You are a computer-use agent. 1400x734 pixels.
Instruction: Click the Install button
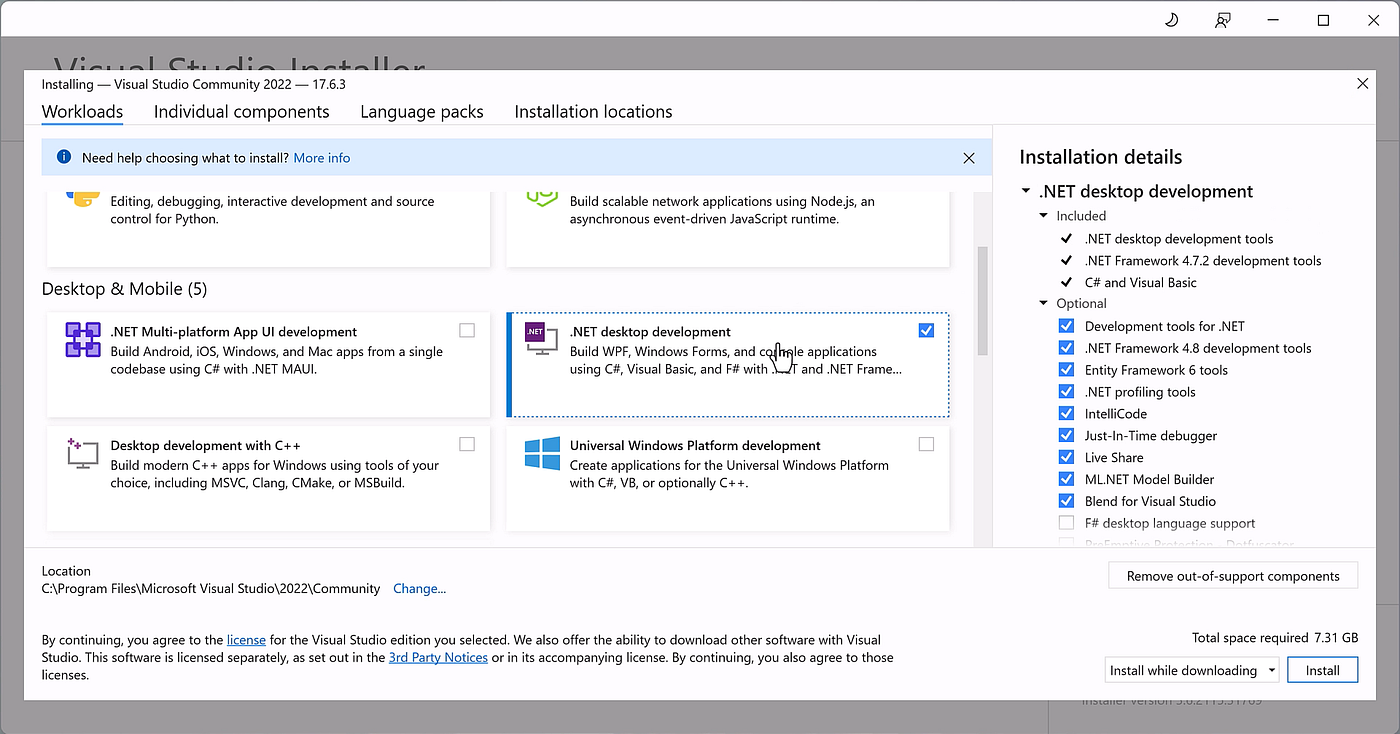(x=1322, y=670)
